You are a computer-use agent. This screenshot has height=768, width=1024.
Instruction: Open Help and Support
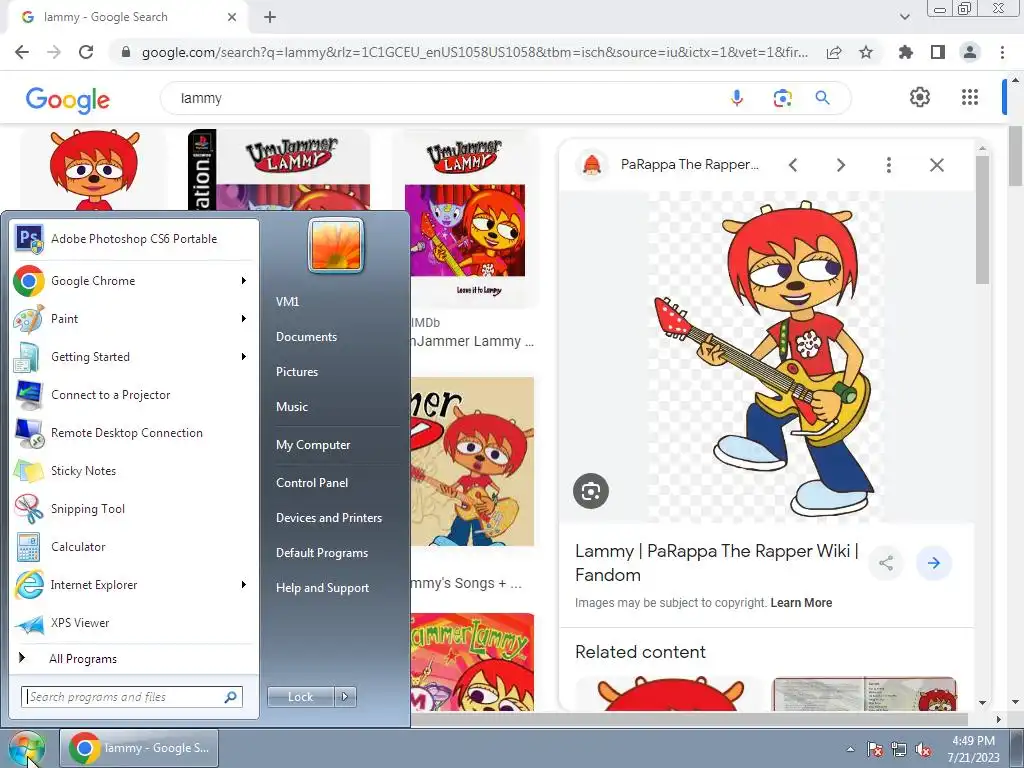[322, 588]
